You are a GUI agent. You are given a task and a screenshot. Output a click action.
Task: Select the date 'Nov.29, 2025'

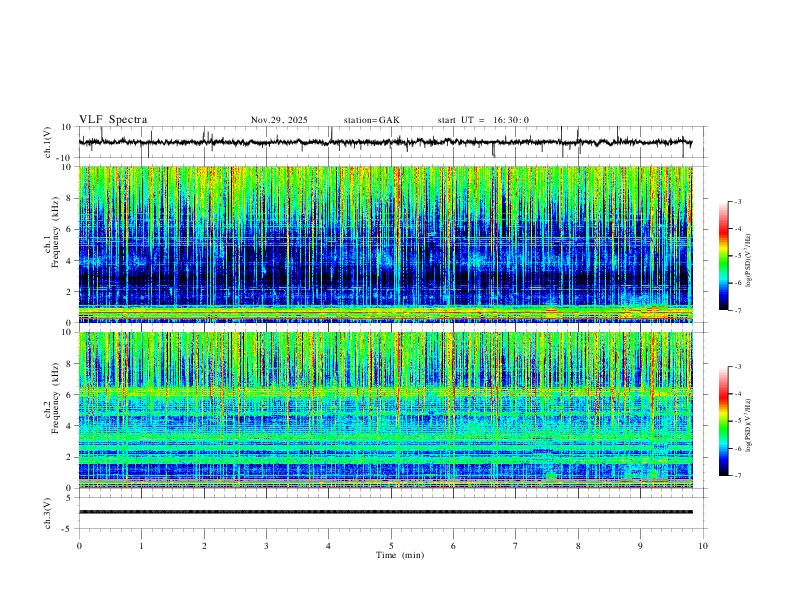(x=279, y=120)
